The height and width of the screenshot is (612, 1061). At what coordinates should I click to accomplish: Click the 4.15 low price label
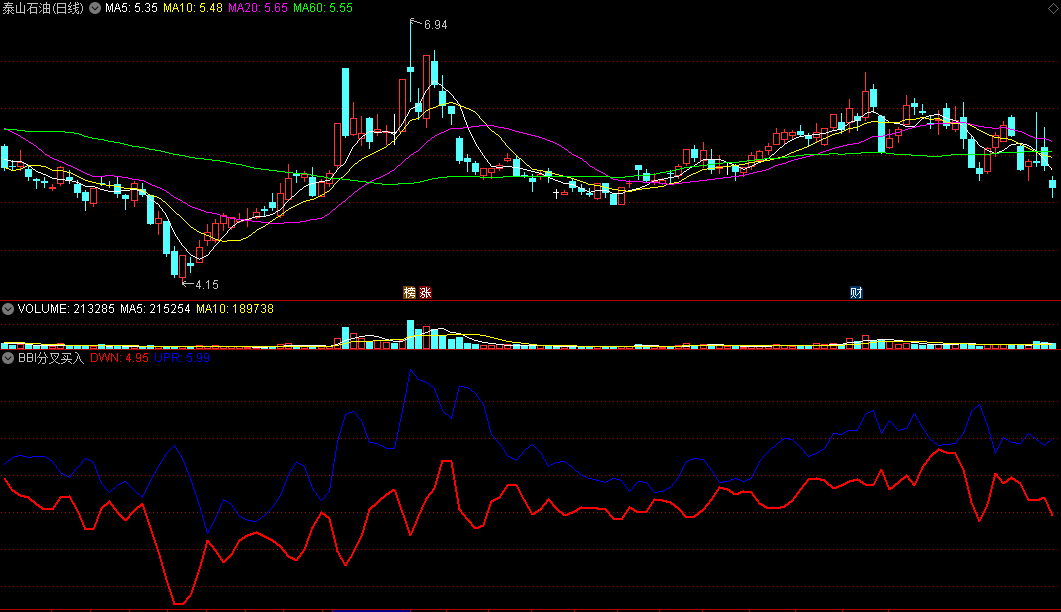click(x=207, y=285)
